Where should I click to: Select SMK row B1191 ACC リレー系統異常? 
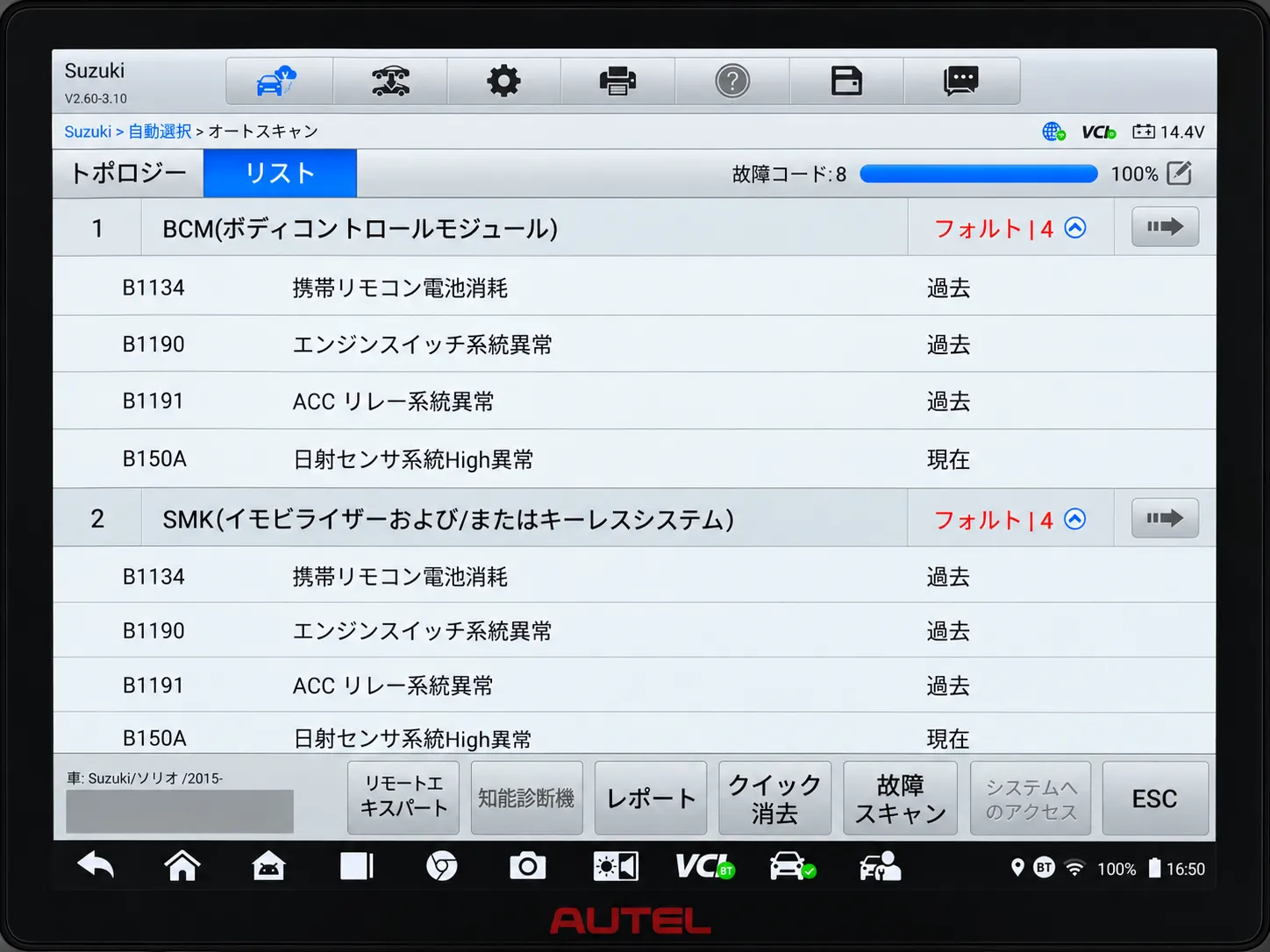[634, 685]
